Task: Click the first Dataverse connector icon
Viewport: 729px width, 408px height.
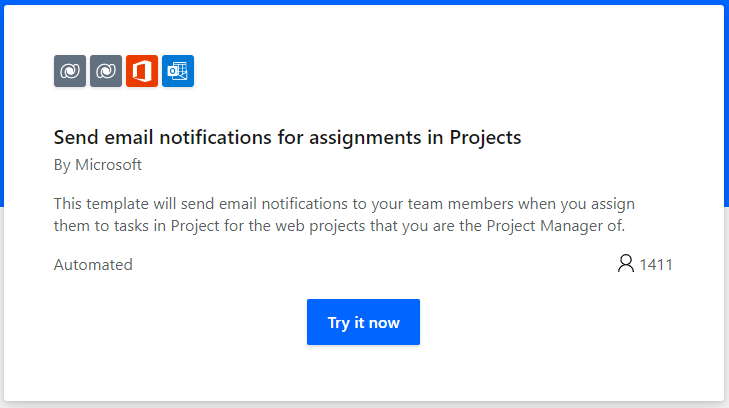Action: tap(70, 71)
